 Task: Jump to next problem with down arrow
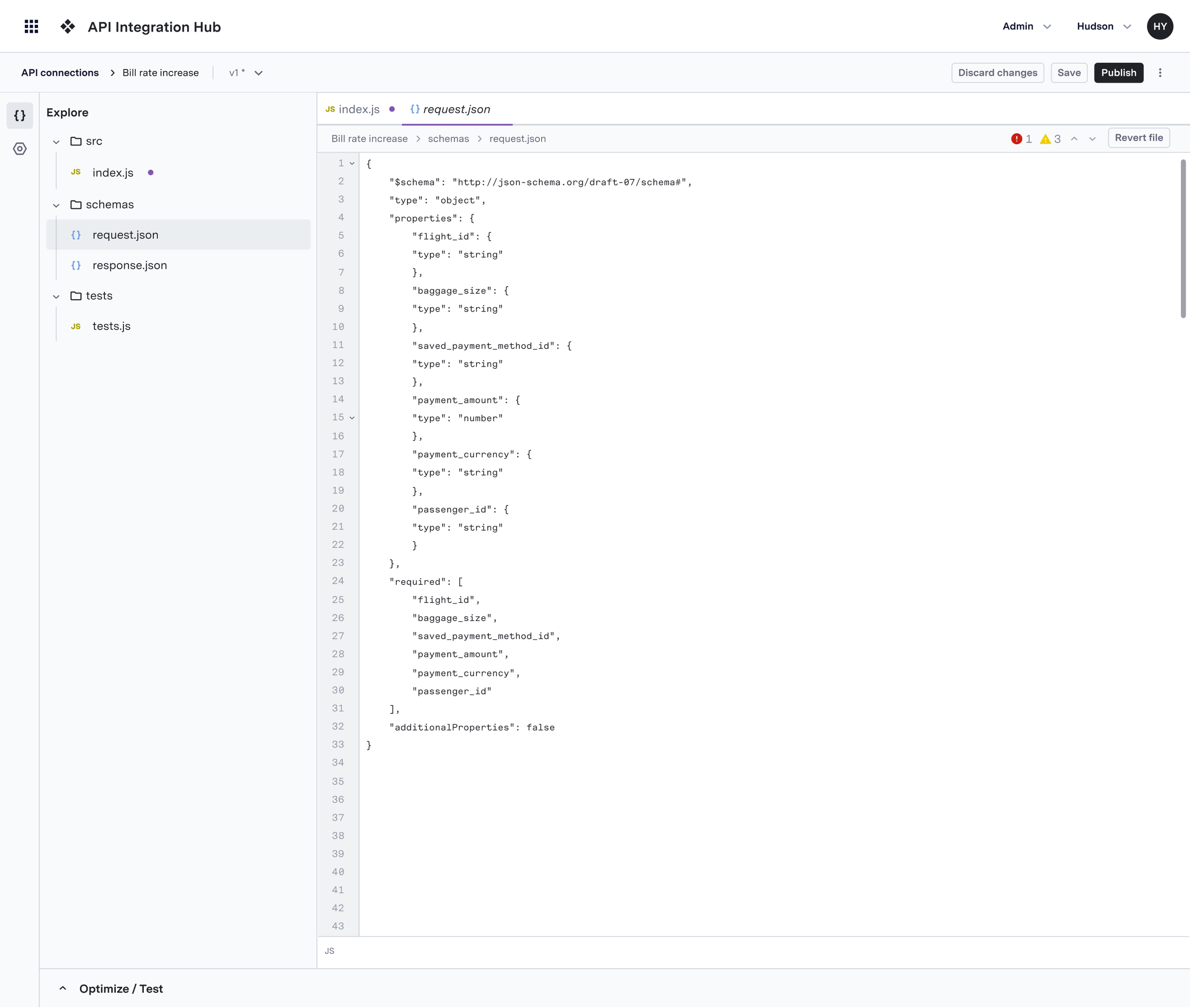click(1092, 139)
